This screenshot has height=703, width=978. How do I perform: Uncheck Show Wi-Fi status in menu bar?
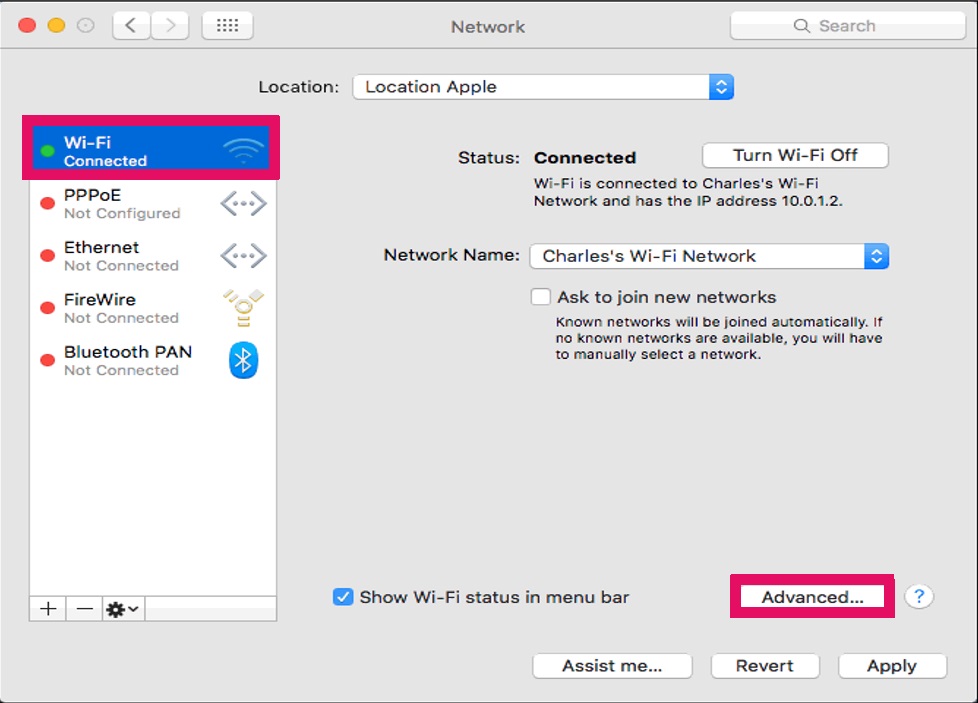point(343,597)
